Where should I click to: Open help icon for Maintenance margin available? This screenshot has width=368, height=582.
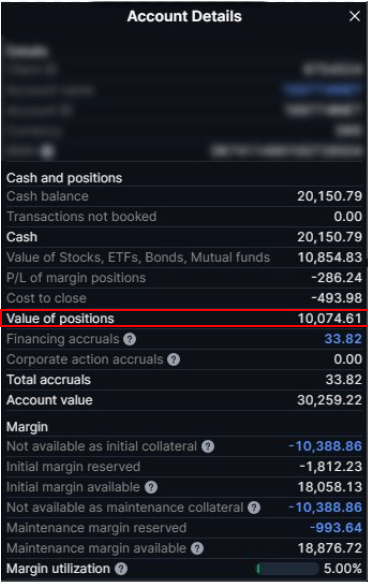tap(197, 548)
